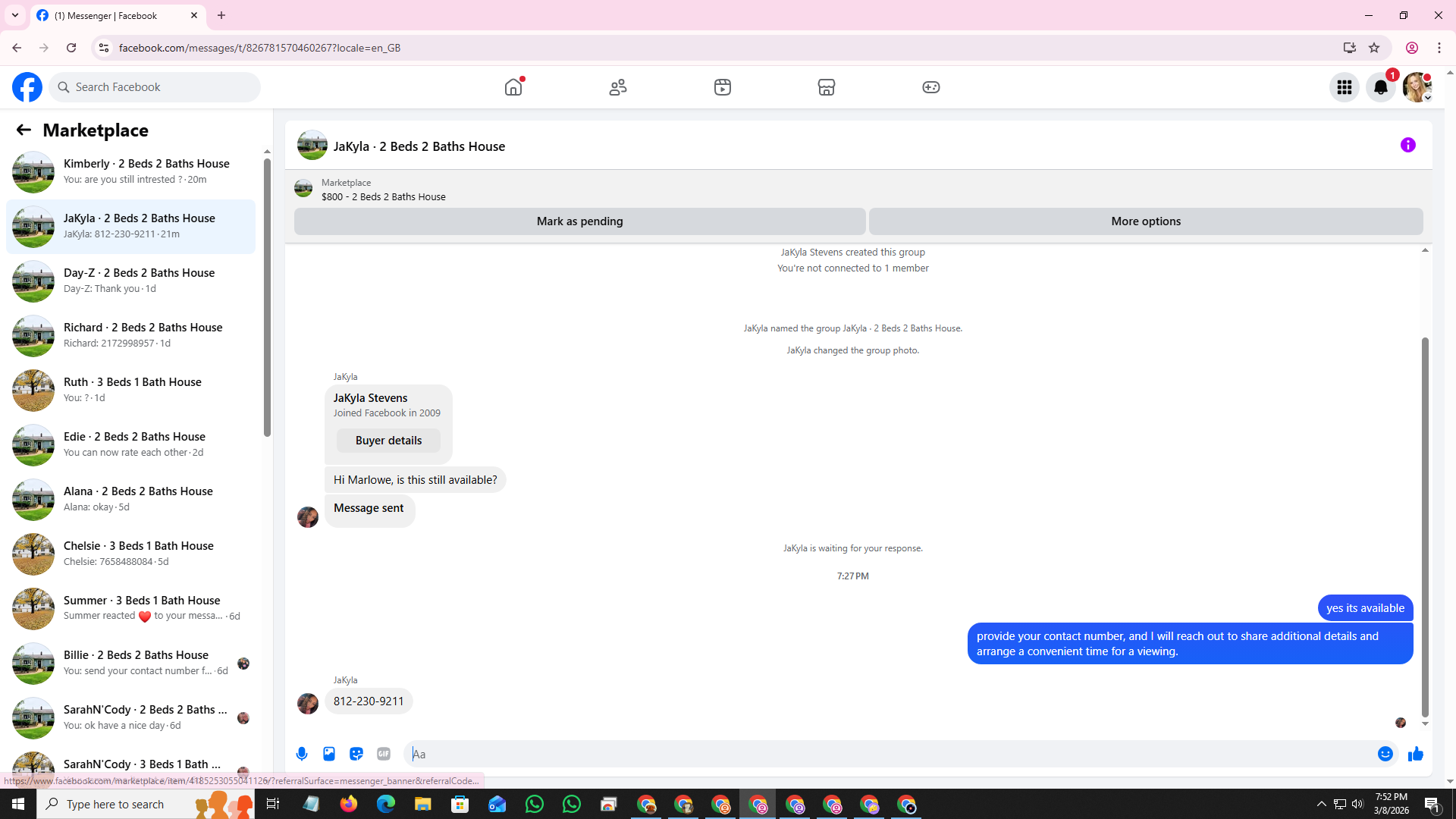
Task: View JaKyla's Buyer details
Action: 388,441
